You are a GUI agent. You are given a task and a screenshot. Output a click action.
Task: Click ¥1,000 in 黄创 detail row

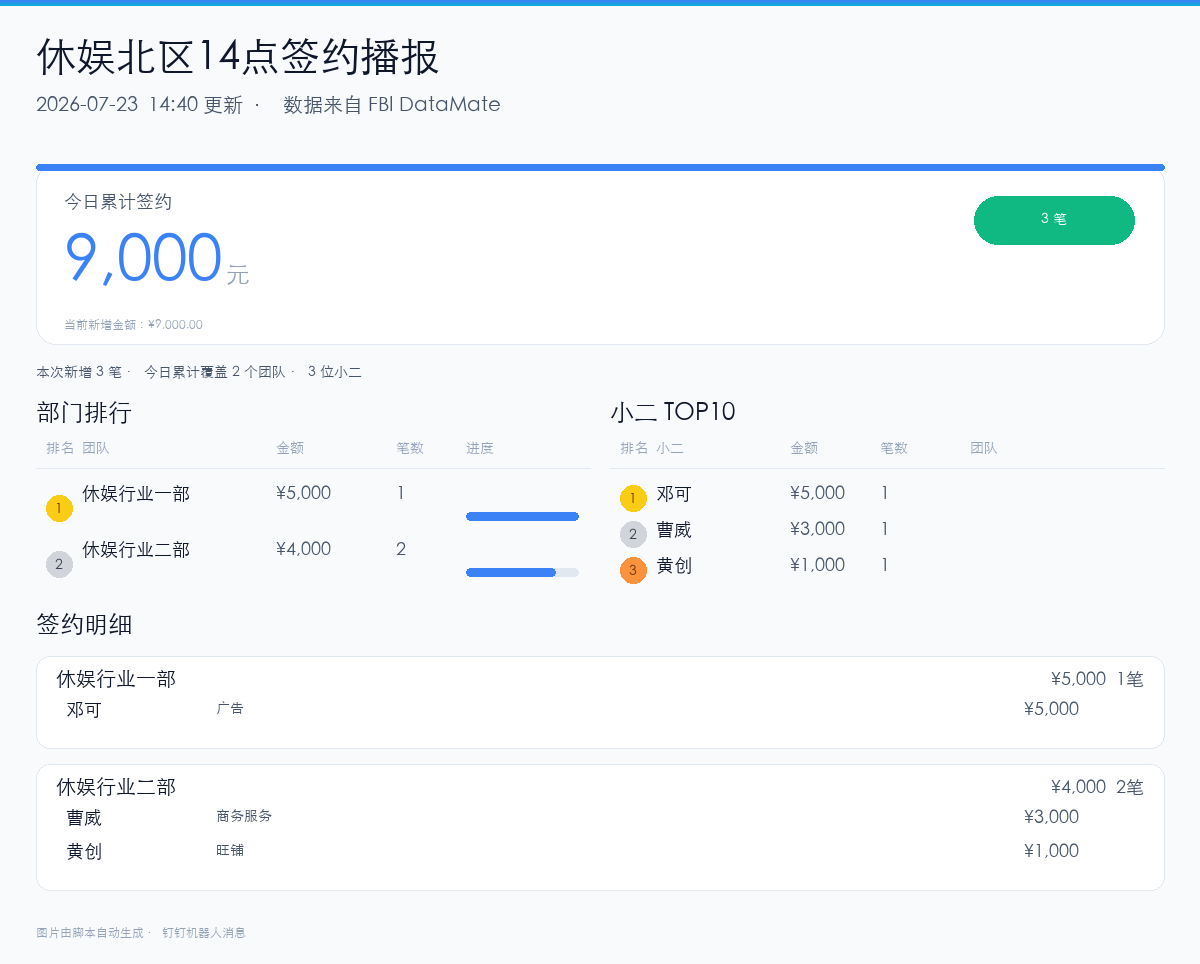[x=1051, y=851]
